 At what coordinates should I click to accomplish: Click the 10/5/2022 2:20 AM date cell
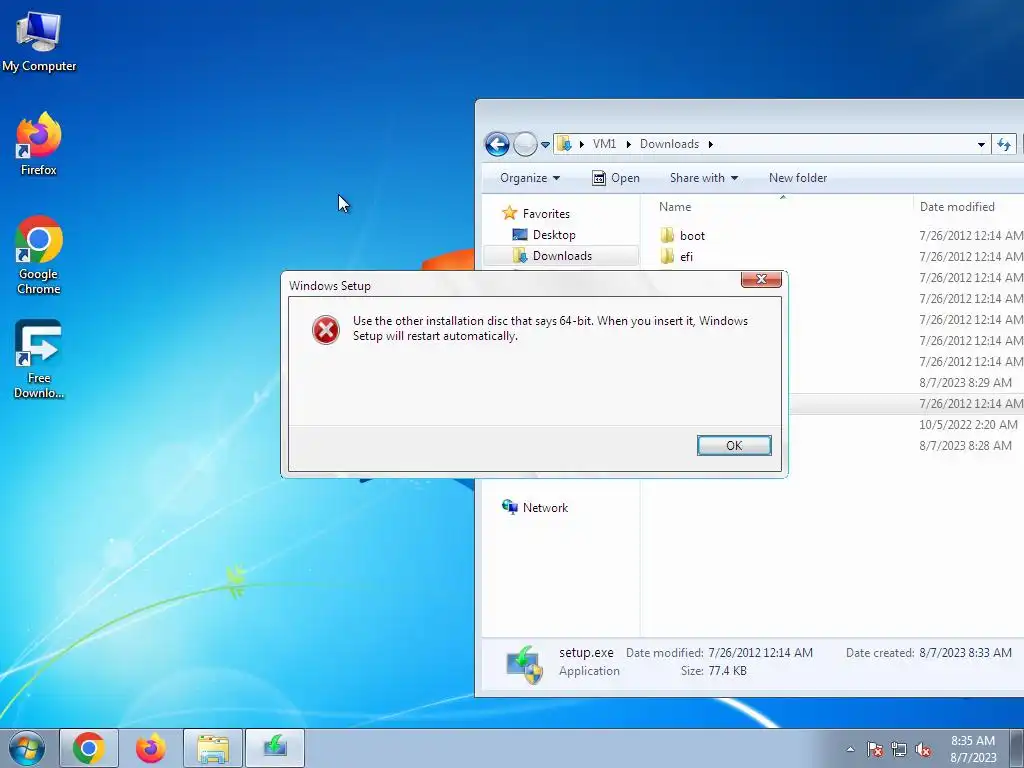coord(968,424)
